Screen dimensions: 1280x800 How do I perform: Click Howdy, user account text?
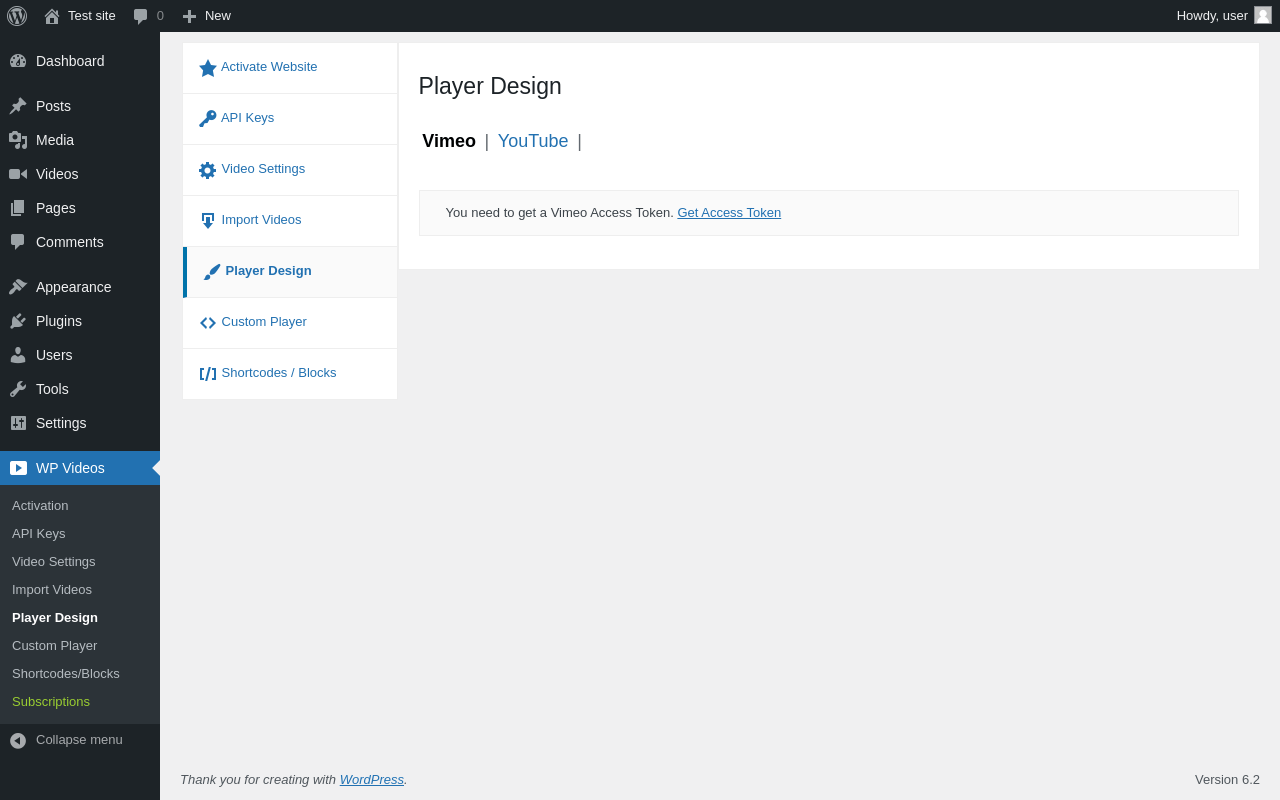(x=1212, y=16)
